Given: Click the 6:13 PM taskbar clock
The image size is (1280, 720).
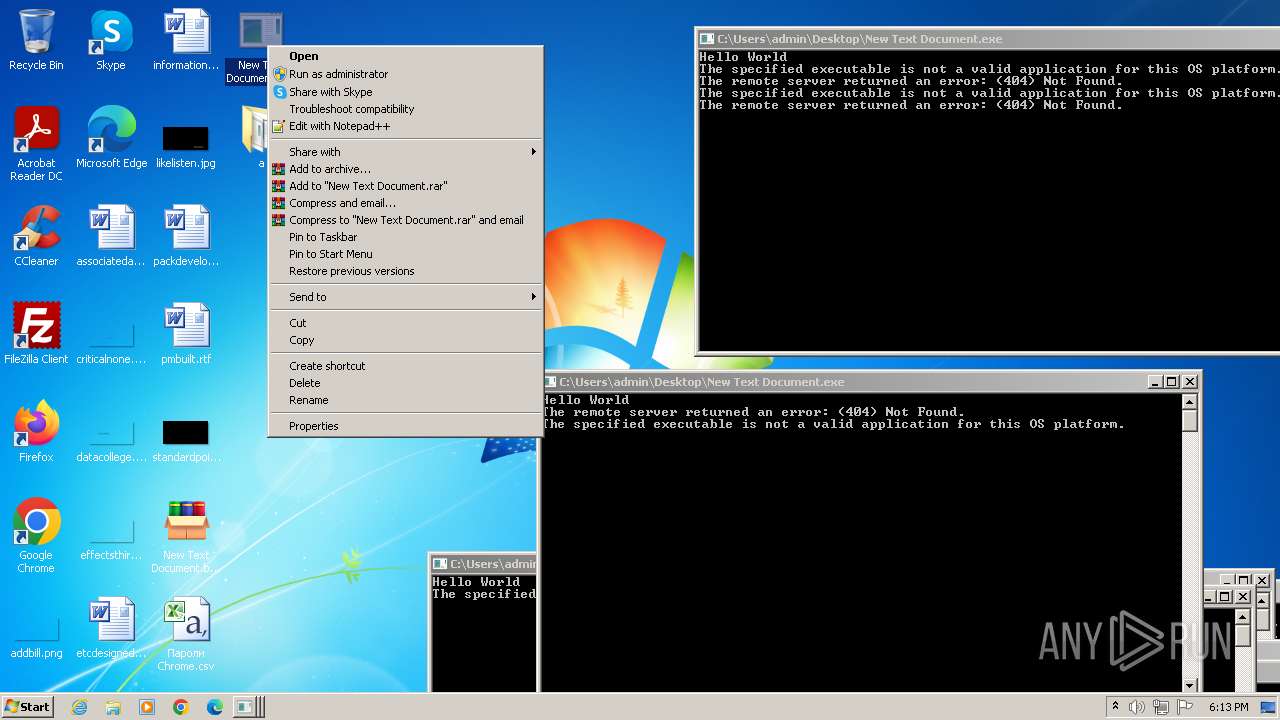Looking at the screenshot, I should (x=1228, y=707).
